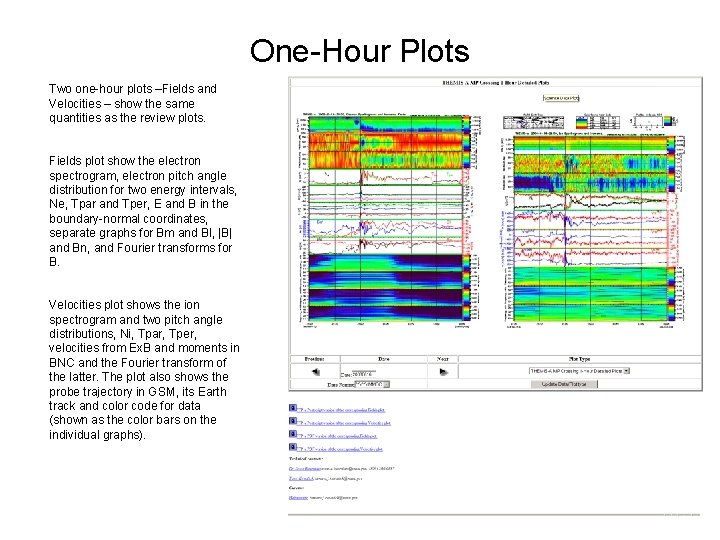
Task: Click the first technical contact name link
Action: coord(304,469)
